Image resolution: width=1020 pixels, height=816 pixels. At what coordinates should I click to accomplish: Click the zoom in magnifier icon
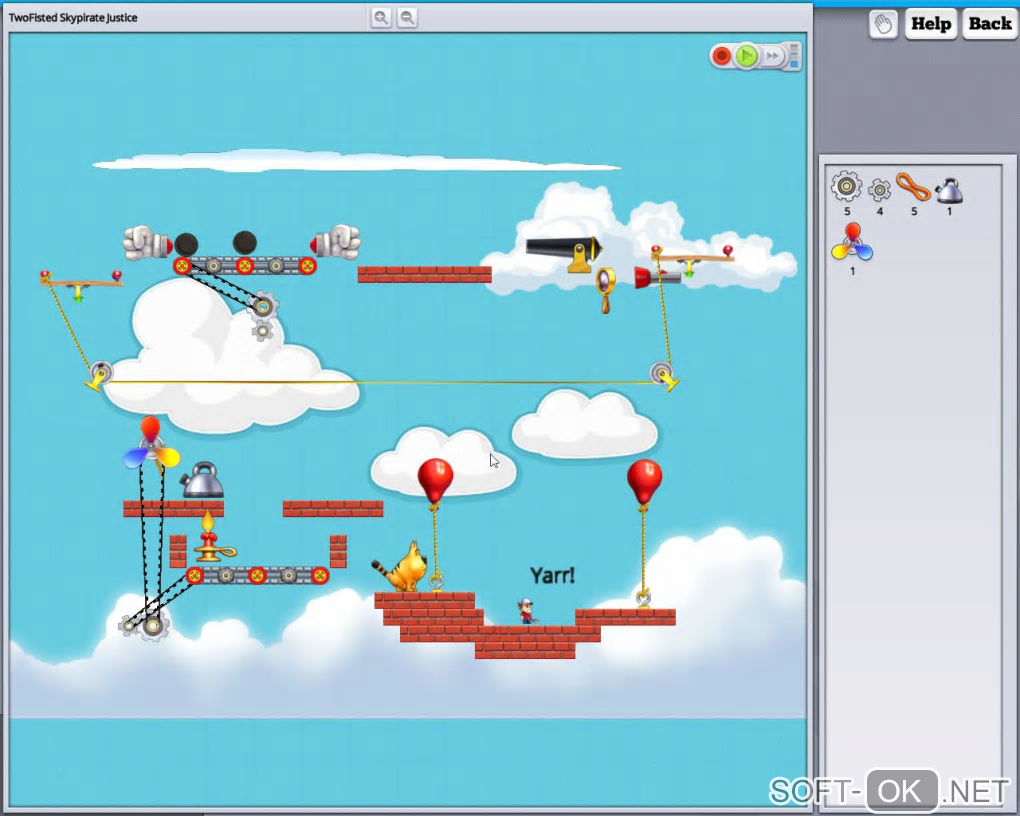[381, 18]
